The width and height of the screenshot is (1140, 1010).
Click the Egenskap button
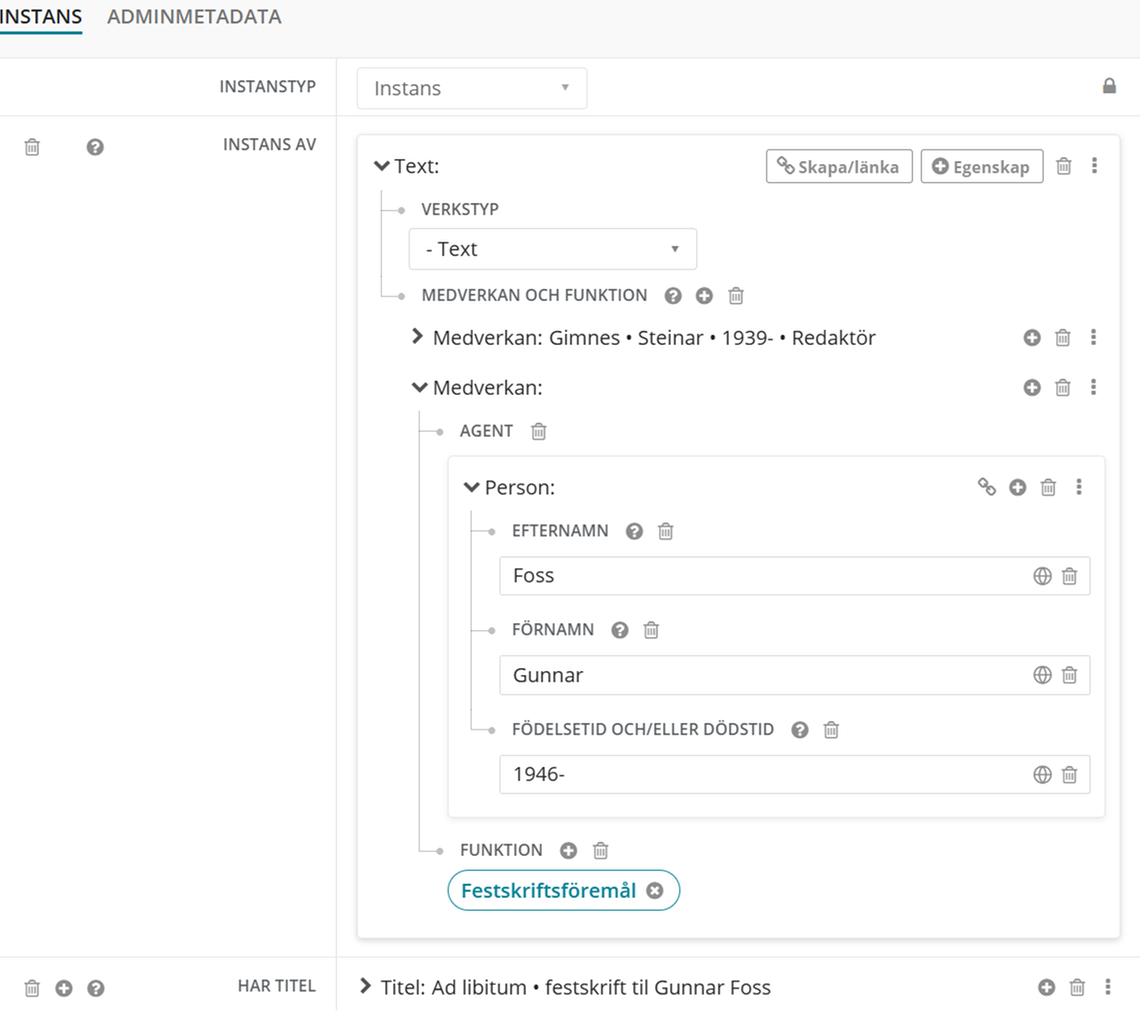[x=981, y=167]
